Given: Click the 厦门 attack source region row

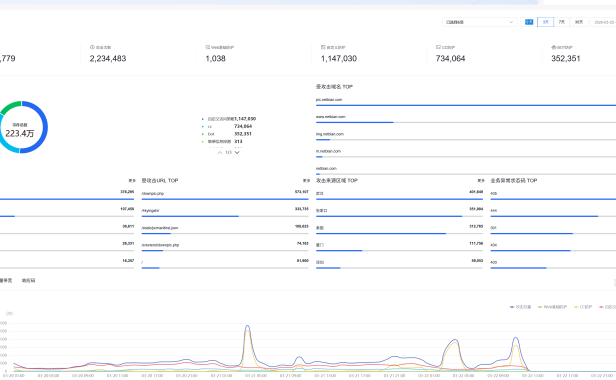Looking at the screenshot, I should [400, 247].
